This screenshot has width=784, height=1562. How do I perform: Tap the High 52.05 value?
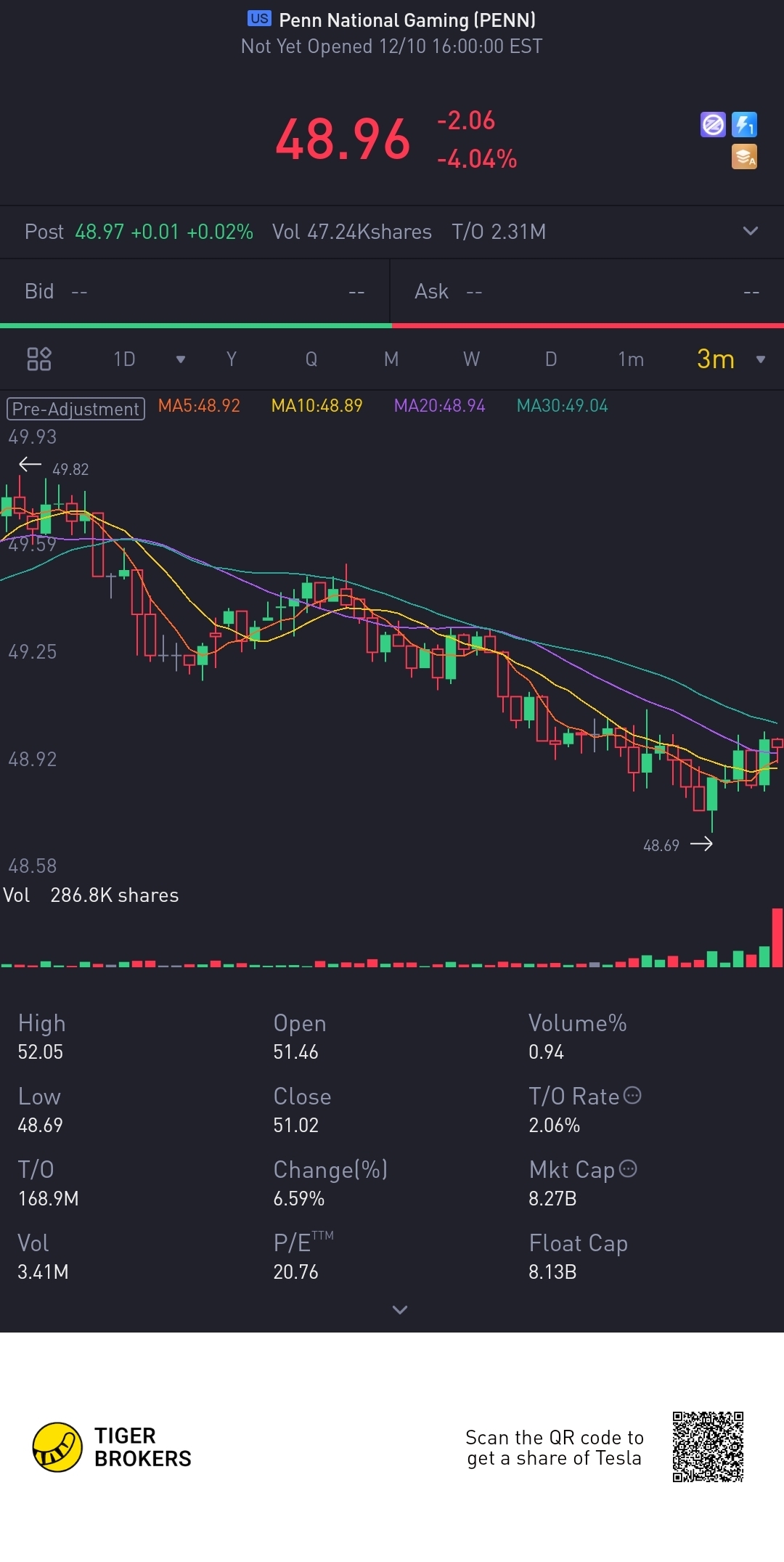coord(41,1051)
